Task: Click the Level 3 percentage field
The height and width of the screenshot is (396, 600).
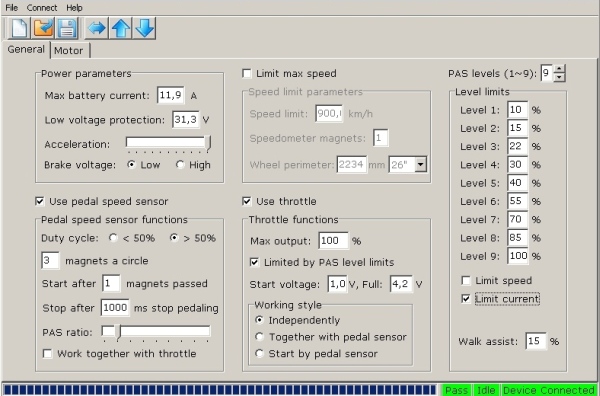Action: pos(518,146)
